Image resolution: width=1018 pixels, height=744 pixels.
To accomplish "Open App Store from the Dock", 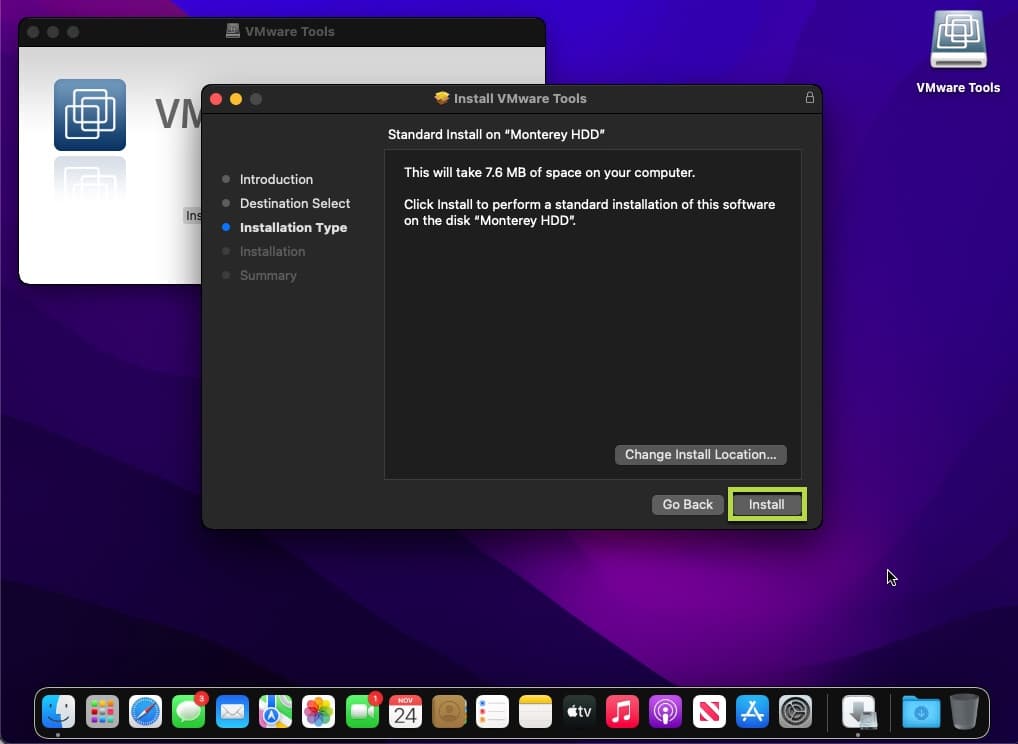I will pyautogui.click(x=751, y=711).
